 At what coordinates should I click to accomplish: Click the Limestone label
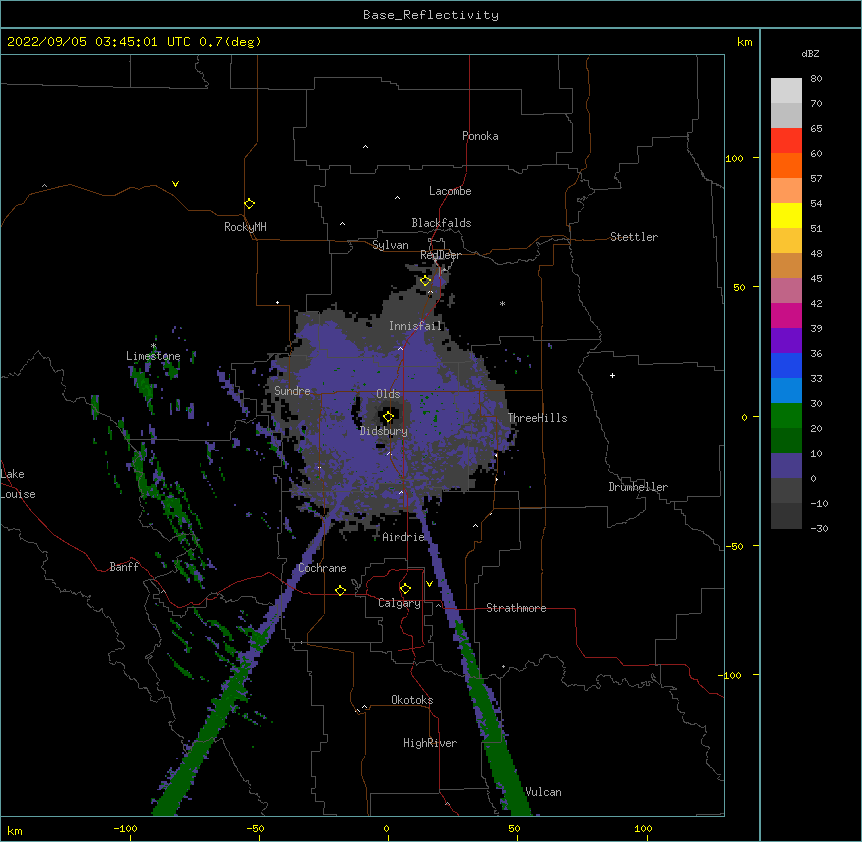[x=153, y=356]
